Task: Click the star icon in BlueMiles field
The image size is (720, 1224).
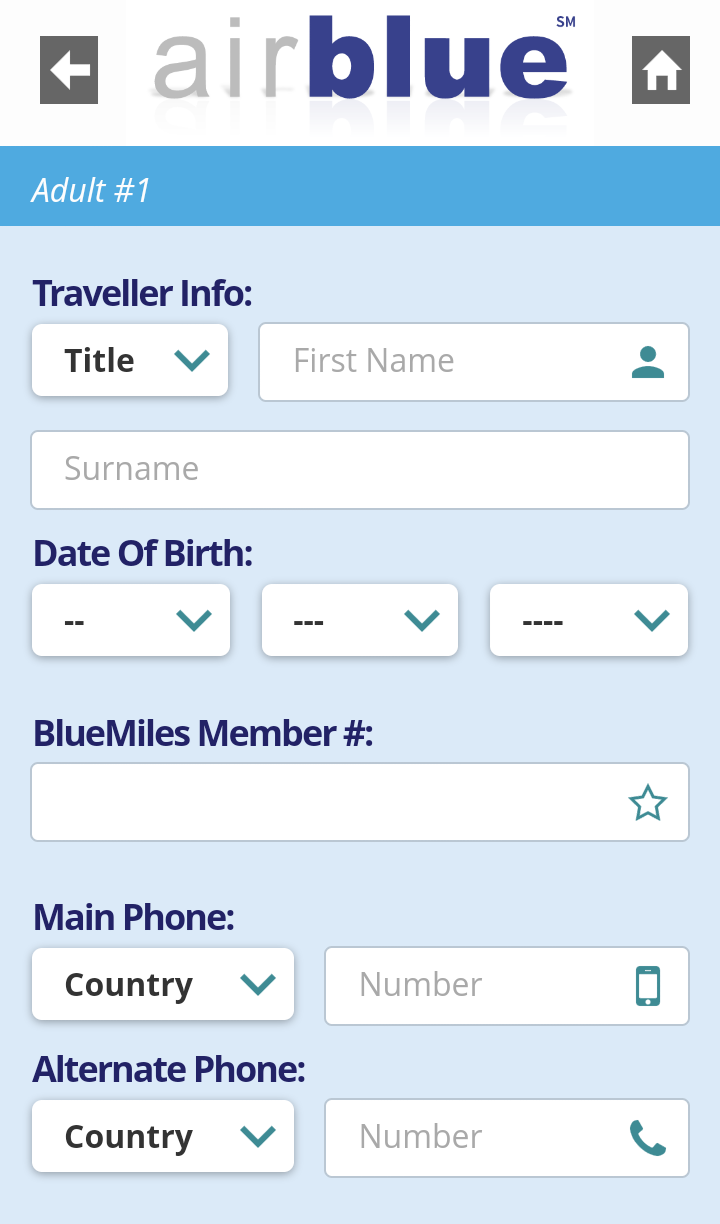Action: pos(647,803)
